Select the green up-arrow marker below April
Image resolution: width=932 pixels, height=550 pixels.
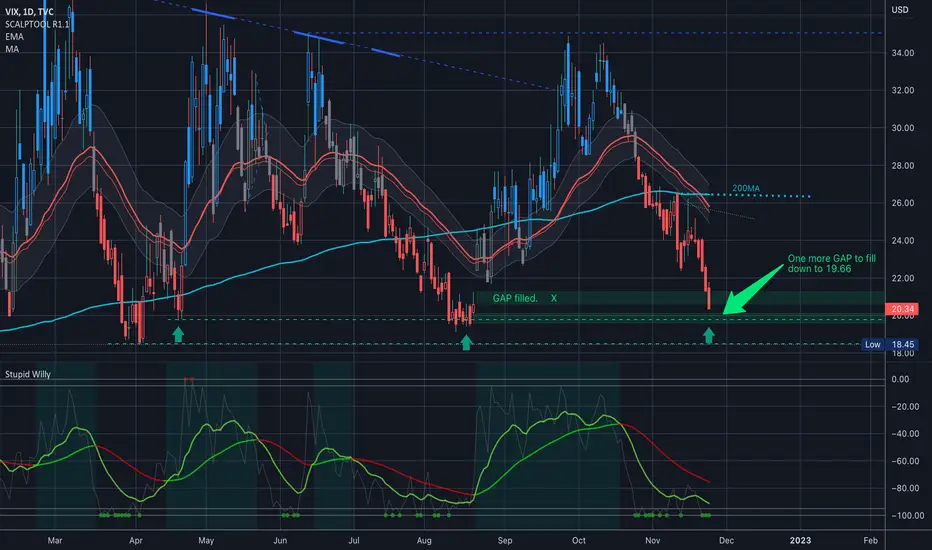pyautogui.click(x=178, y=335)
